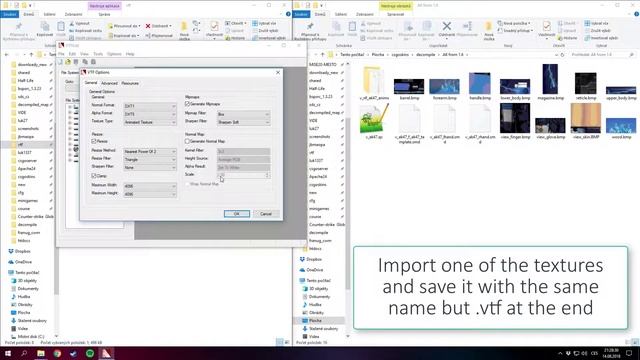Click the red X delete icon in left Explorer ribbon

point(148,26)
